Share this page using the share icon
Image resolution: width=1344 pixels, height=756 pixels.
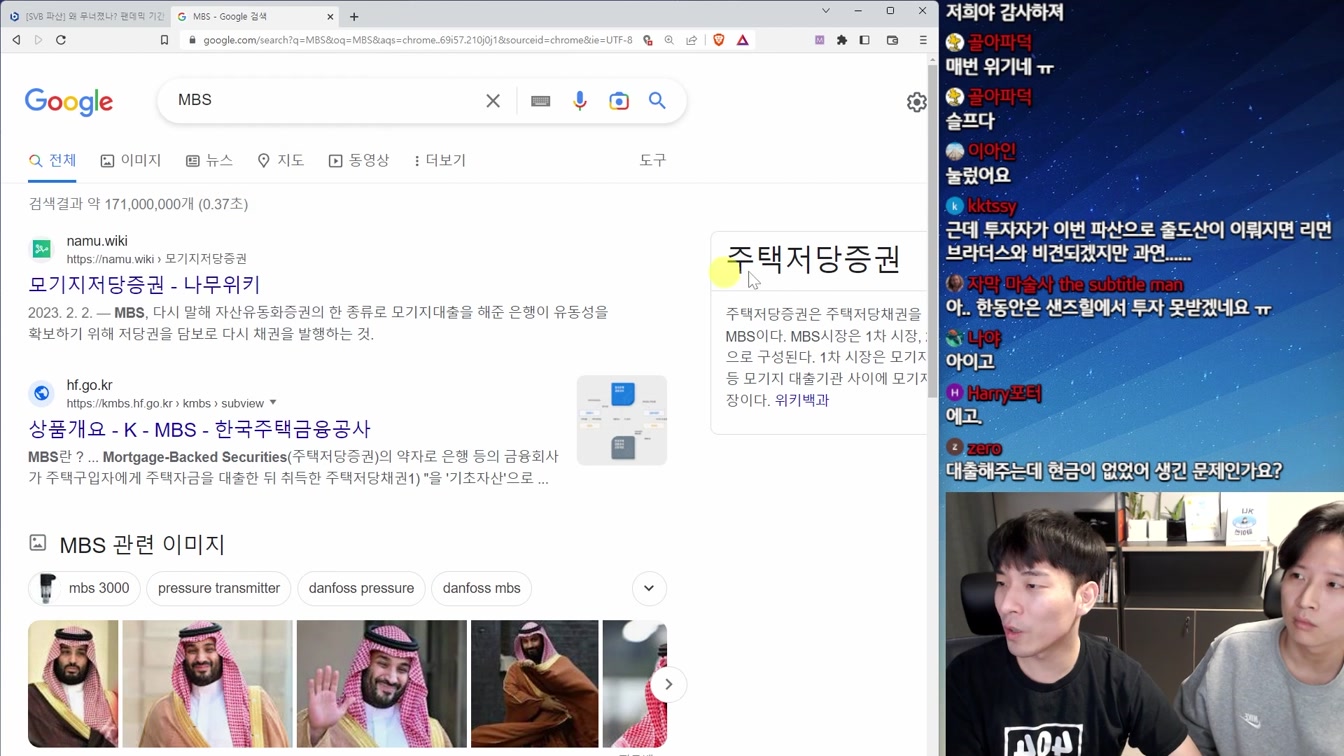click(691, 40)
